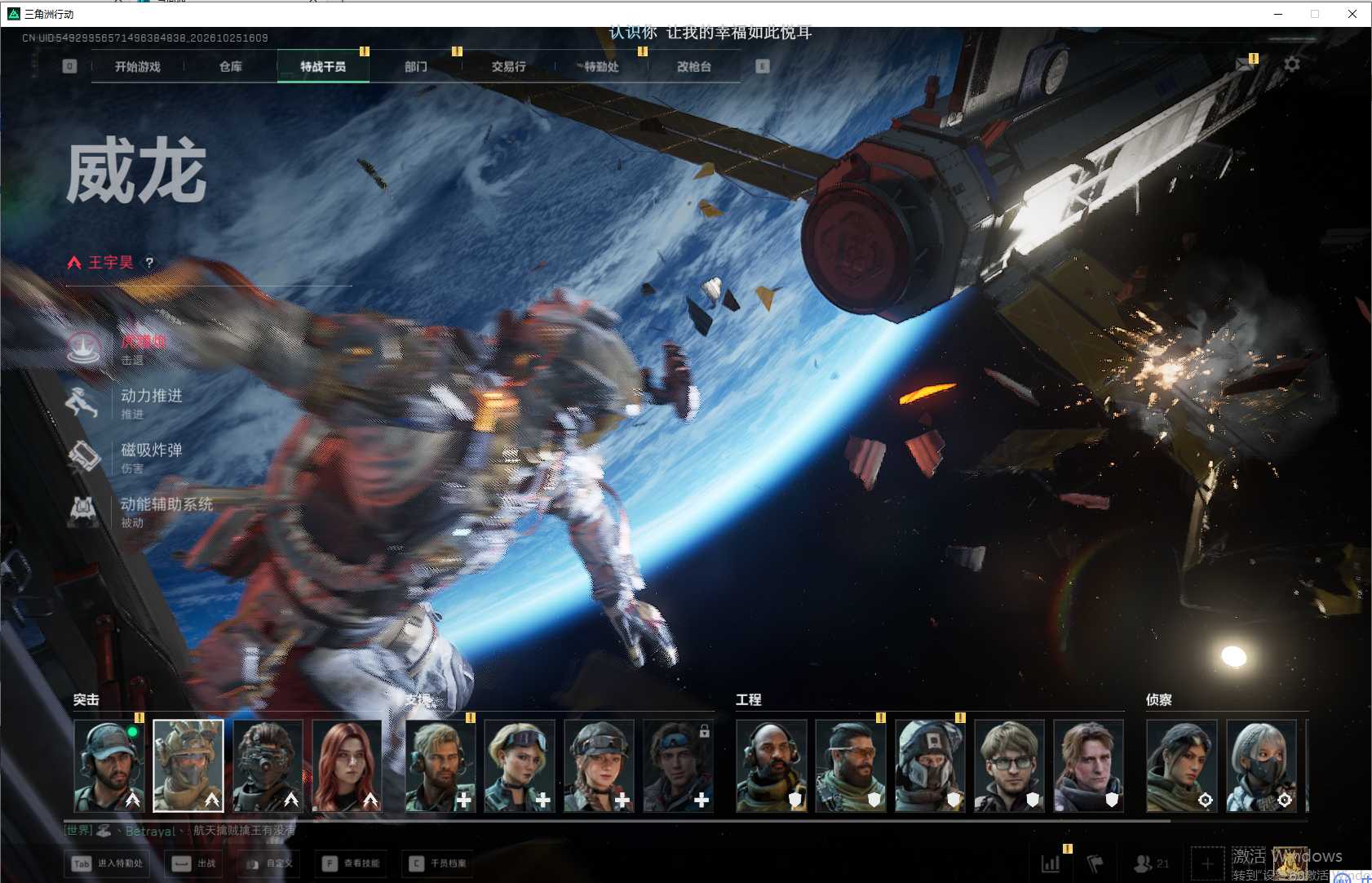
Task: Select the 特战干员 tab
Action: click(x=323, y=67)
